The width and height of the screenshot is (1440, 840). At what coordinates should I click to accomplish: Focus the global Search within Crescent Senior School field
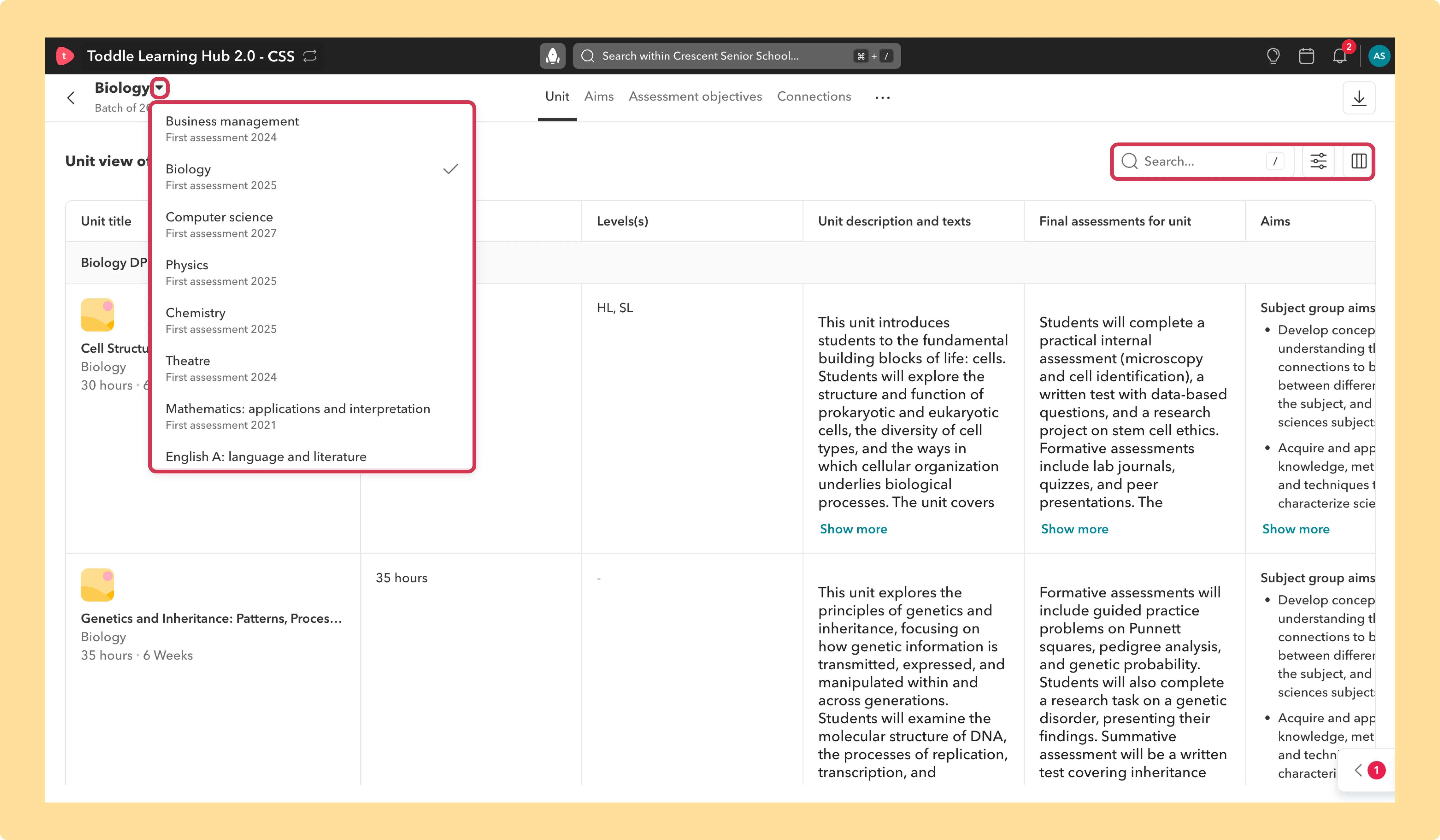point(737,56)
